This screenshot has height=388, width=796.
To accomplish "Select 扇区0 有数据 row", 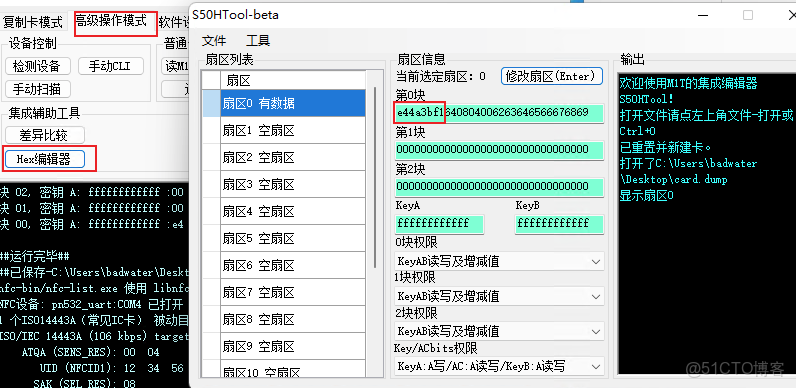I will pyautogui.click(x=293, y=104).
